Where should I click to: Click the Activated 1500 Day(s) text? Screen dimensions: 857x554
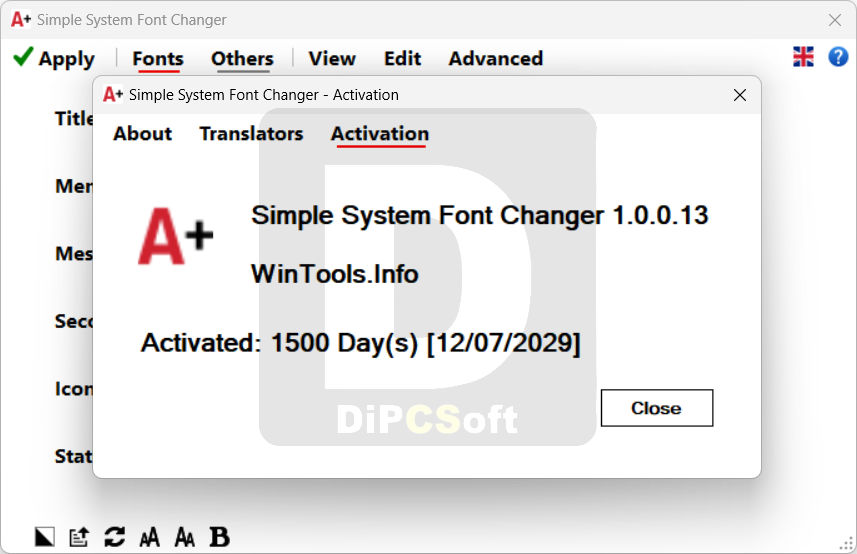[360, 344]
